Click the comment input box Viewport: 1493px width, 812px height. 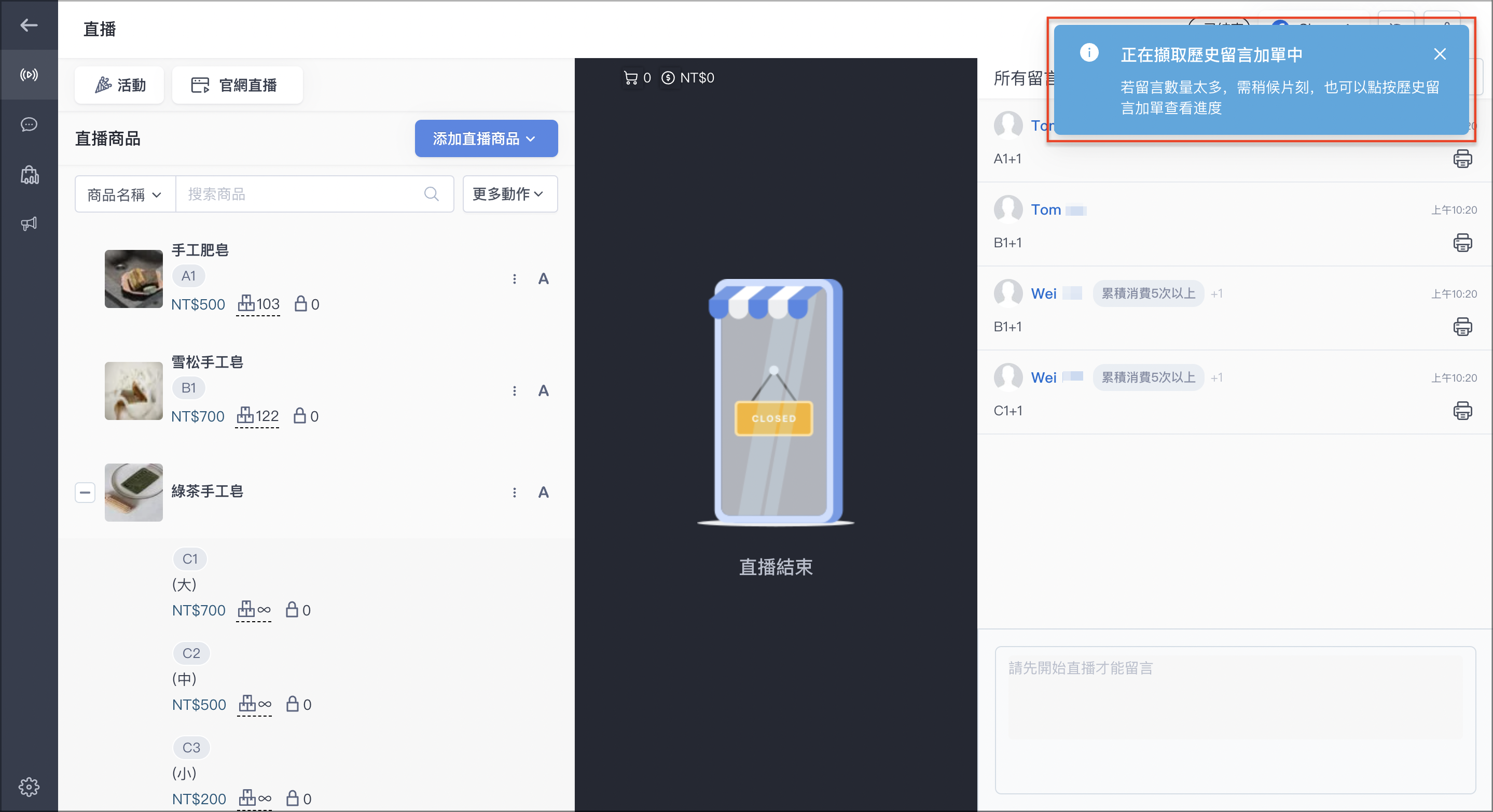(1235, 720)
